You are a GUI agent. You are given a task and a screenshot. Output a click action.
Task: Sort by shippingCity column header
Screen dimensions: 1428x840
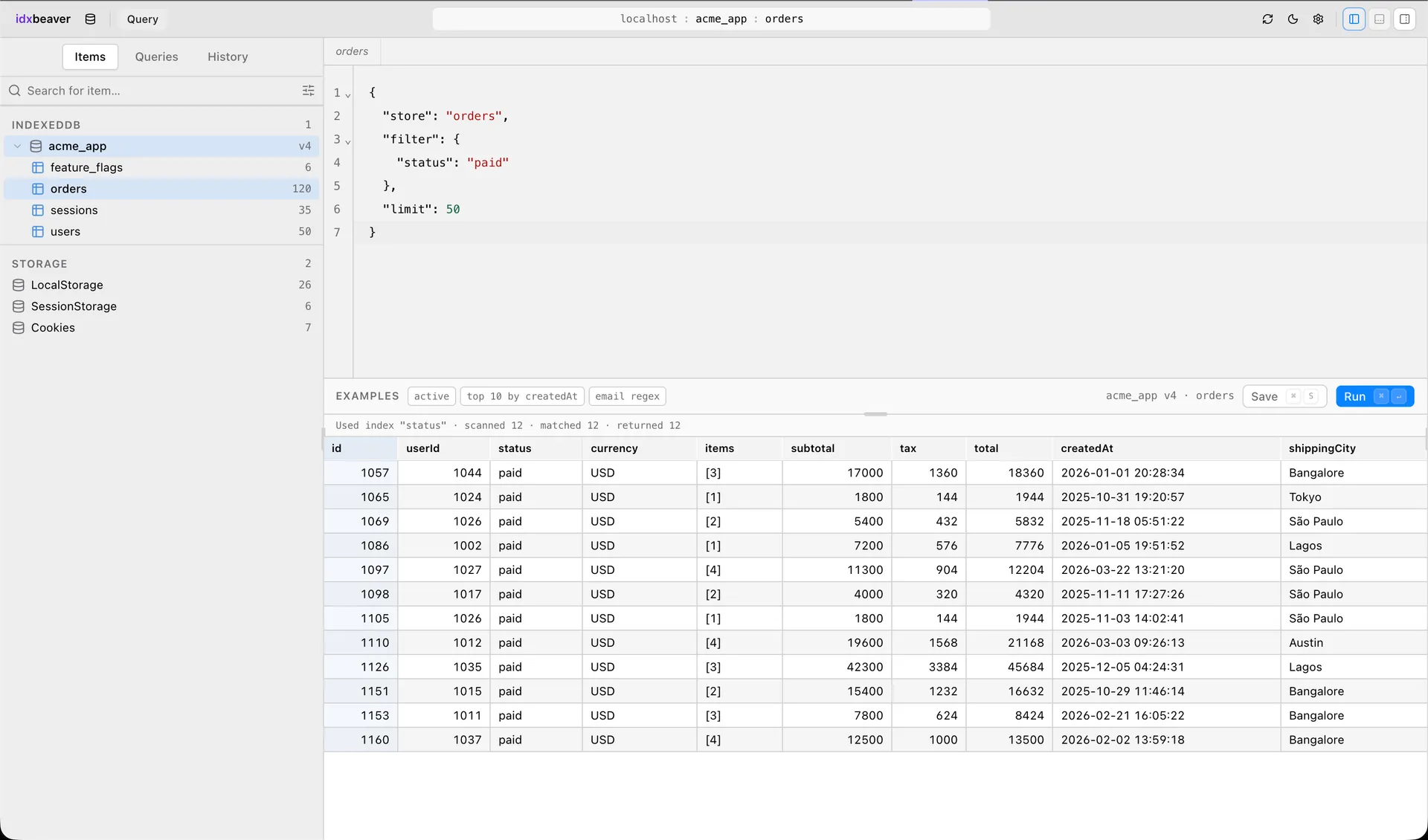[1354, 448]
